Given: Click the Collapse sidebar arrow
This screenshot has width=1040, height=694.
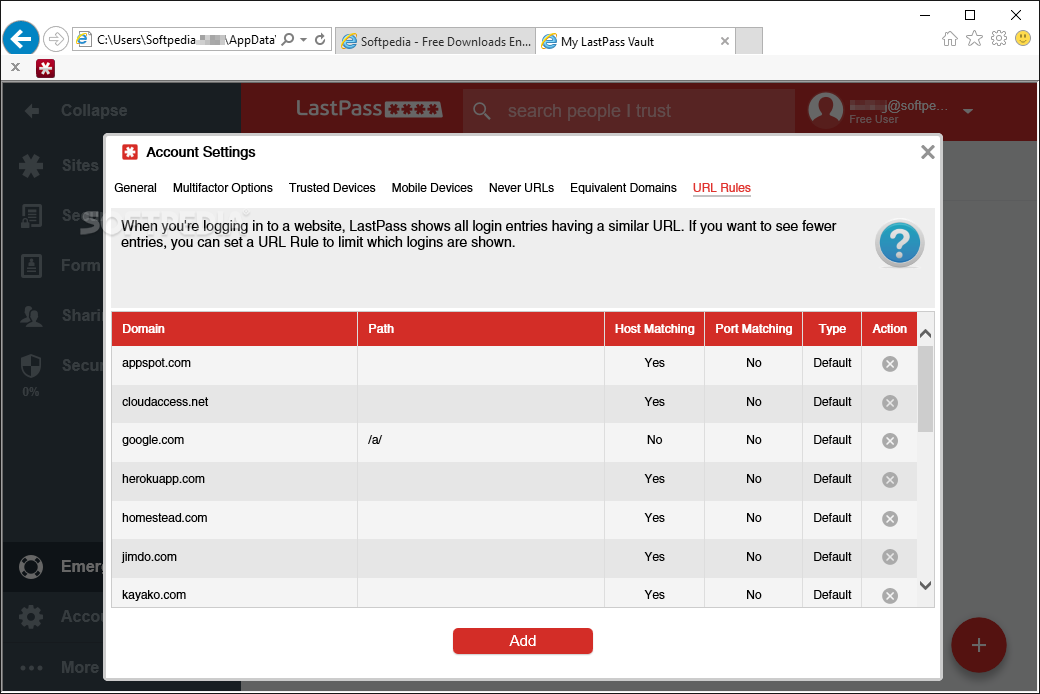Looking at the screenshot, I should click(x=32, y=111).
